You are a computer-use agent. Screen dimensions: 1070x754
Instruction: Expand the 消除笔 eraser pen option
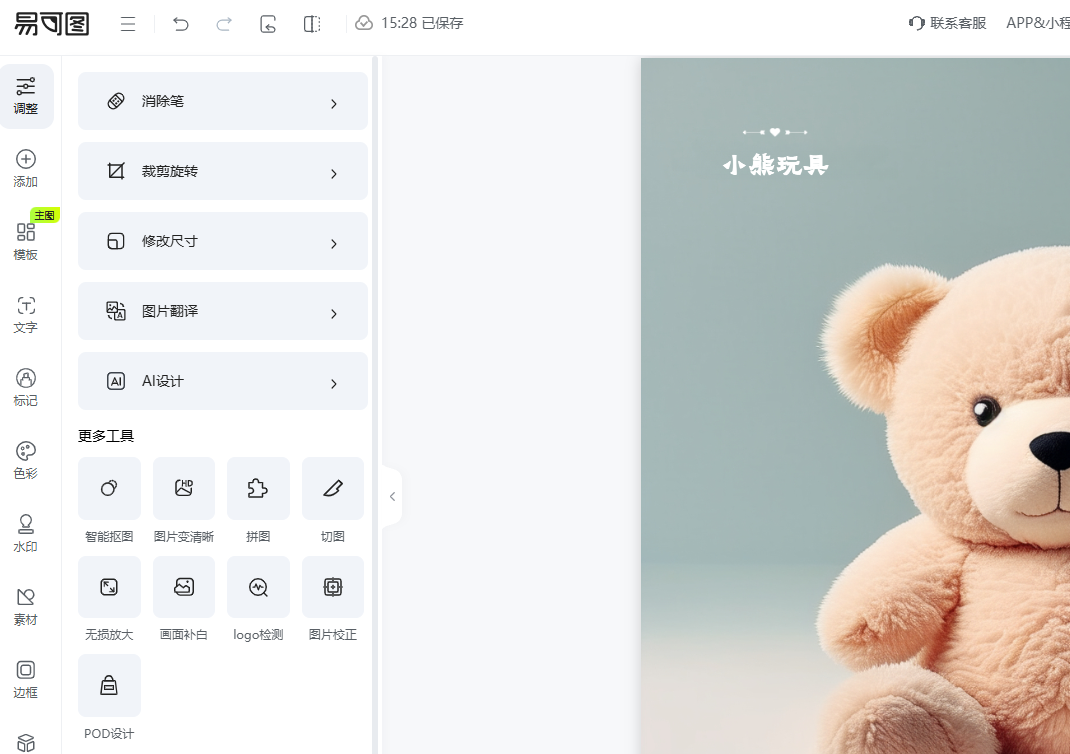[223, 102]
